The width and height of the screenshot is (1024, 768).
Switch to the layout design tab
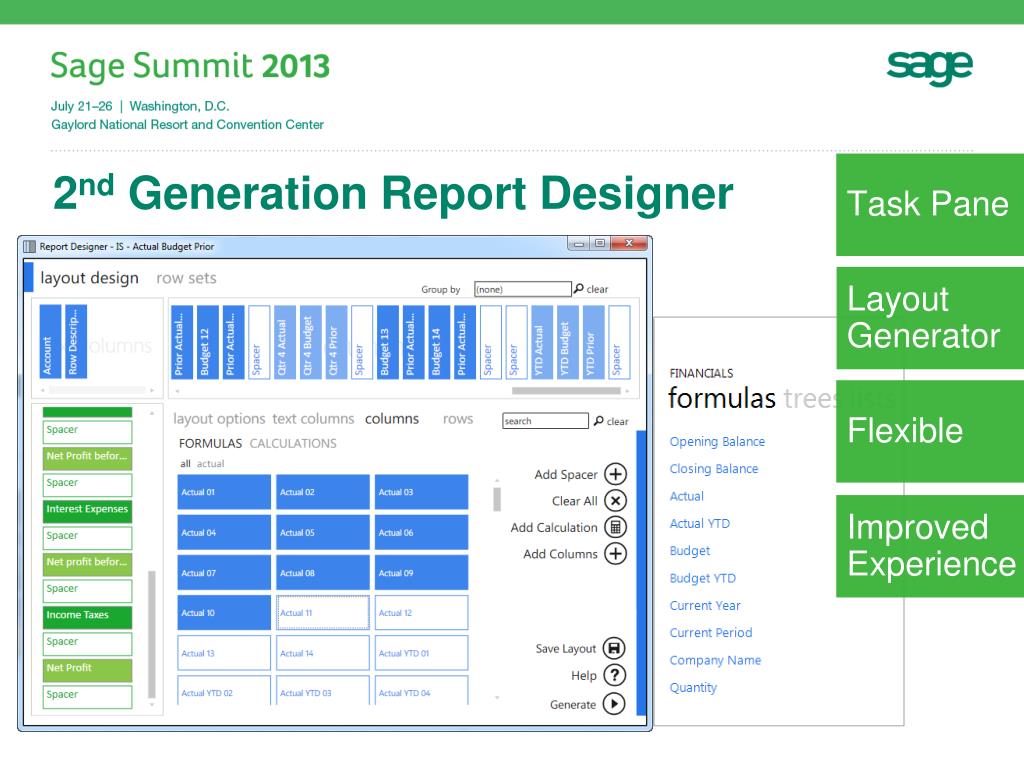[89, 278]
